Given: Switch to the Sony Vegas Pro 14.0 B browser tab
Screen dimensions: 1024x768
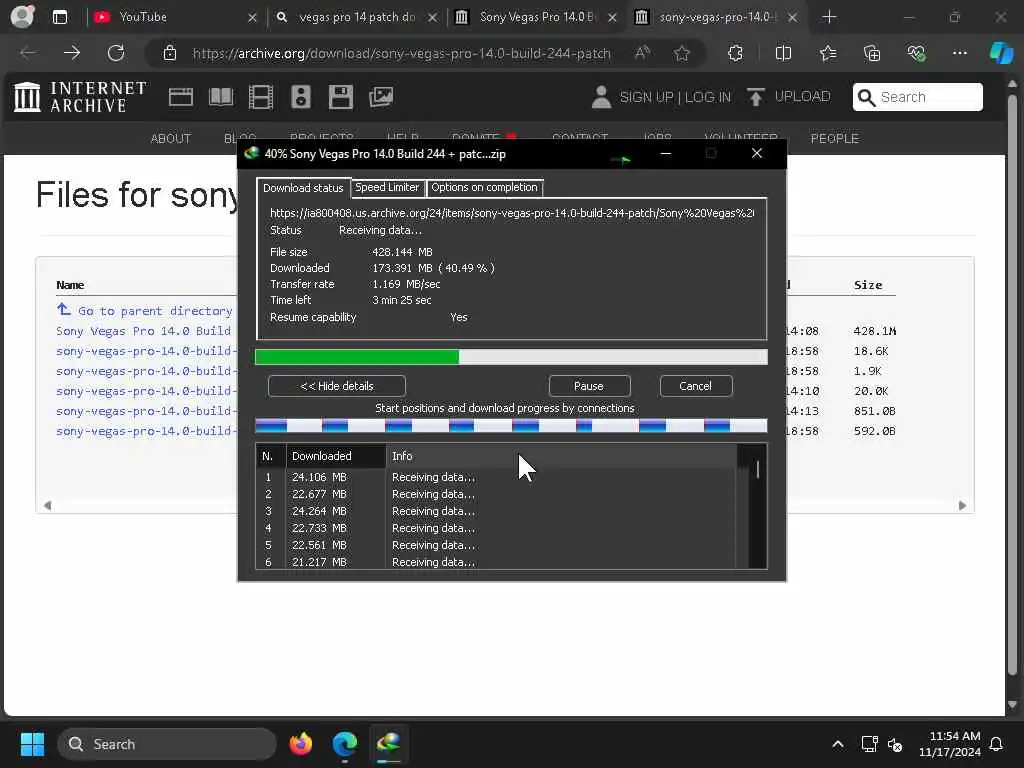Looking at the screenshot, I should [537, 17].
